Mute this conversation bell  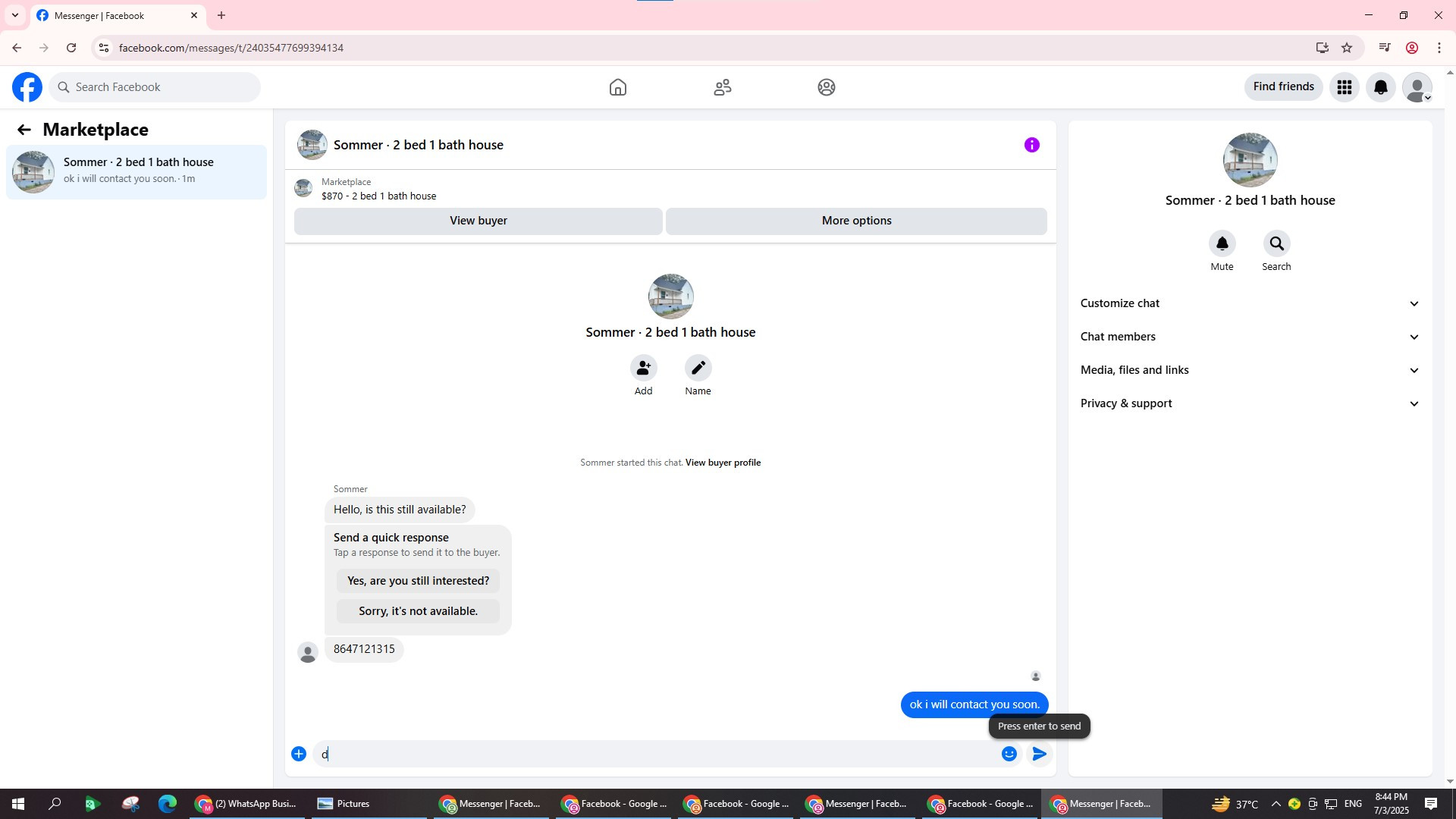1222,243
